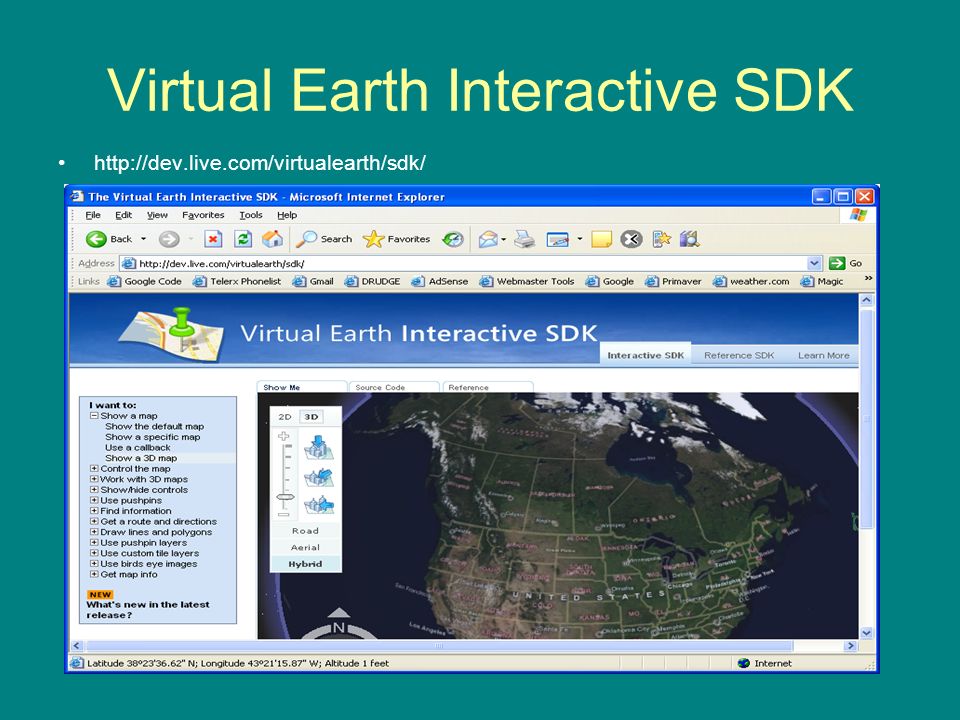Image resolution: width=960 pixels, height=720 pixels.
Task: Expand 'Use birds eye images' node
Action: pyautogui.click(x=94, y=564)
